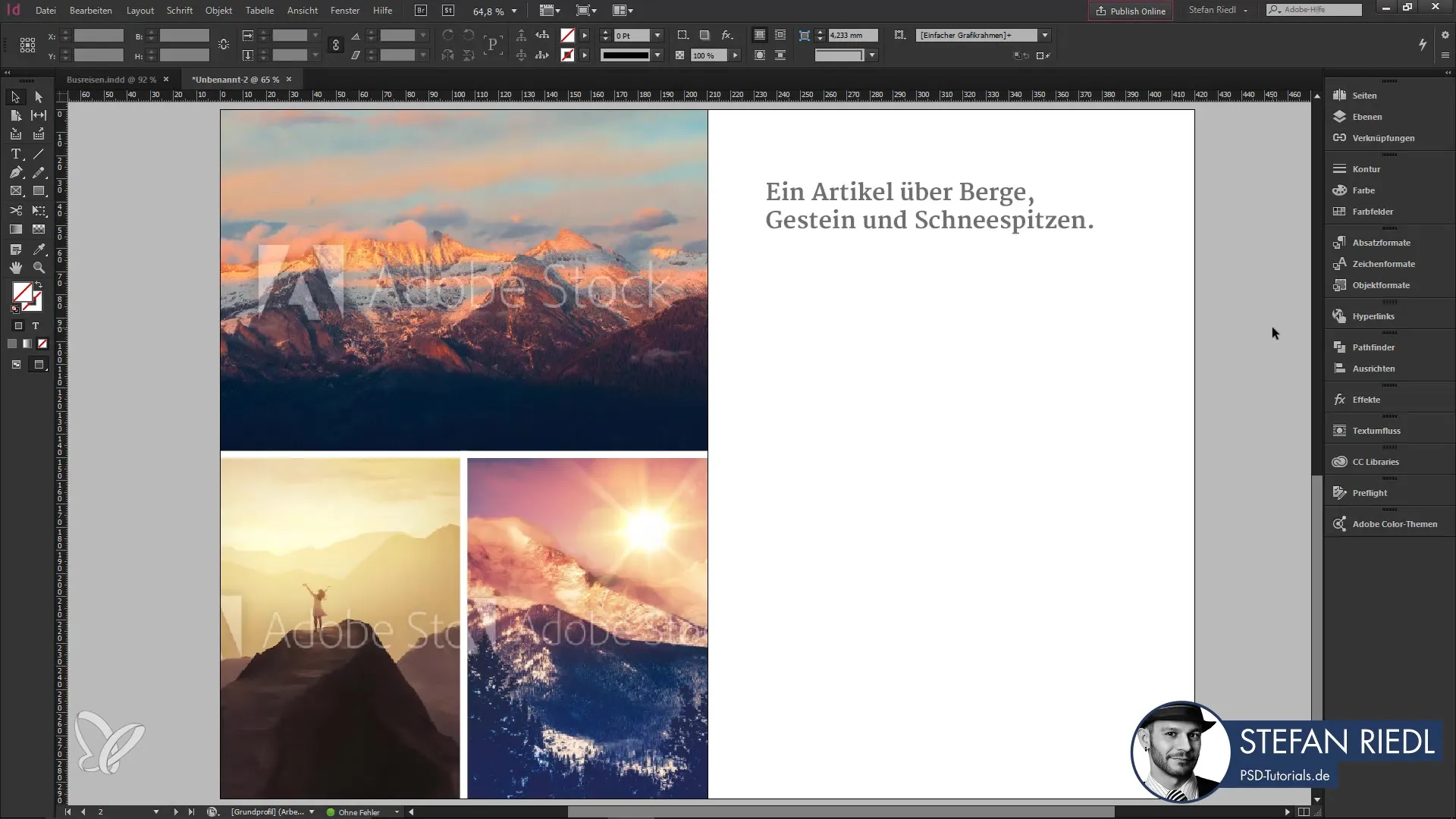Viewport: 1456px width, 819px height.
Task: Enable wrap around bounding box
Action: (x=780, y=35)
